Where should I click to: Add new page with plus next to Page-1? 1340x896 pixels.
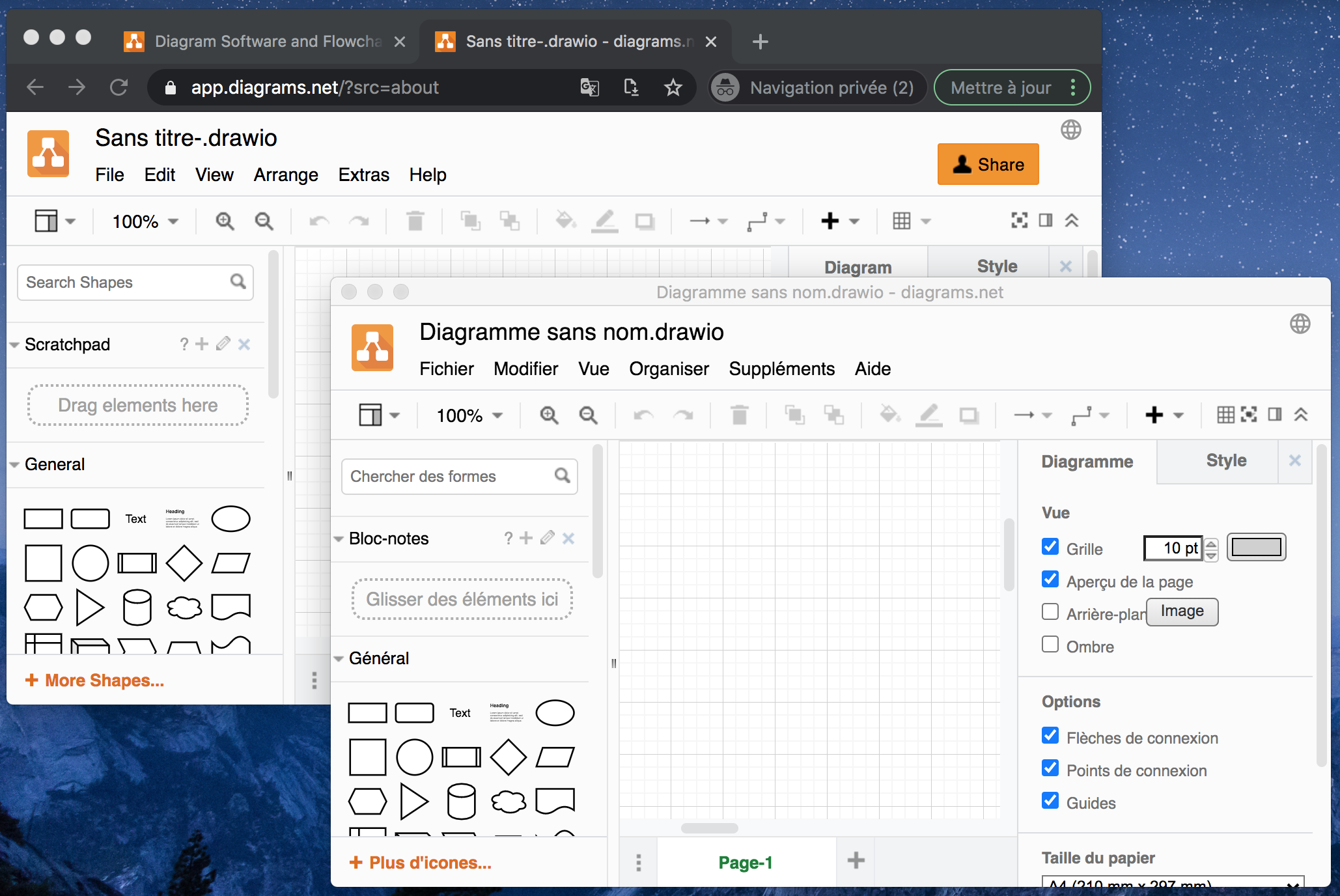tap(856, 860)
